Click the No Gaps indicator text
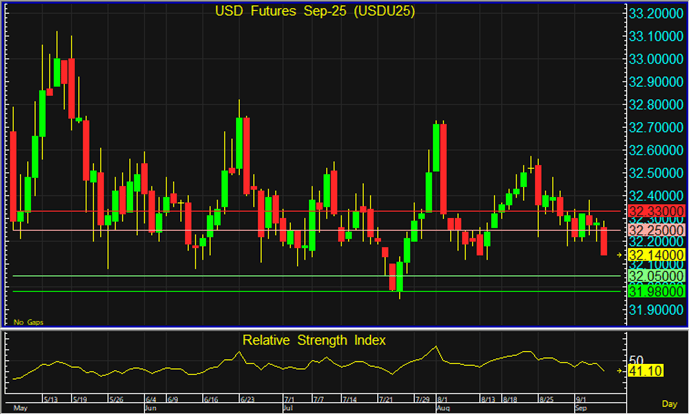The image size is (690, 415). click(25, 322)
